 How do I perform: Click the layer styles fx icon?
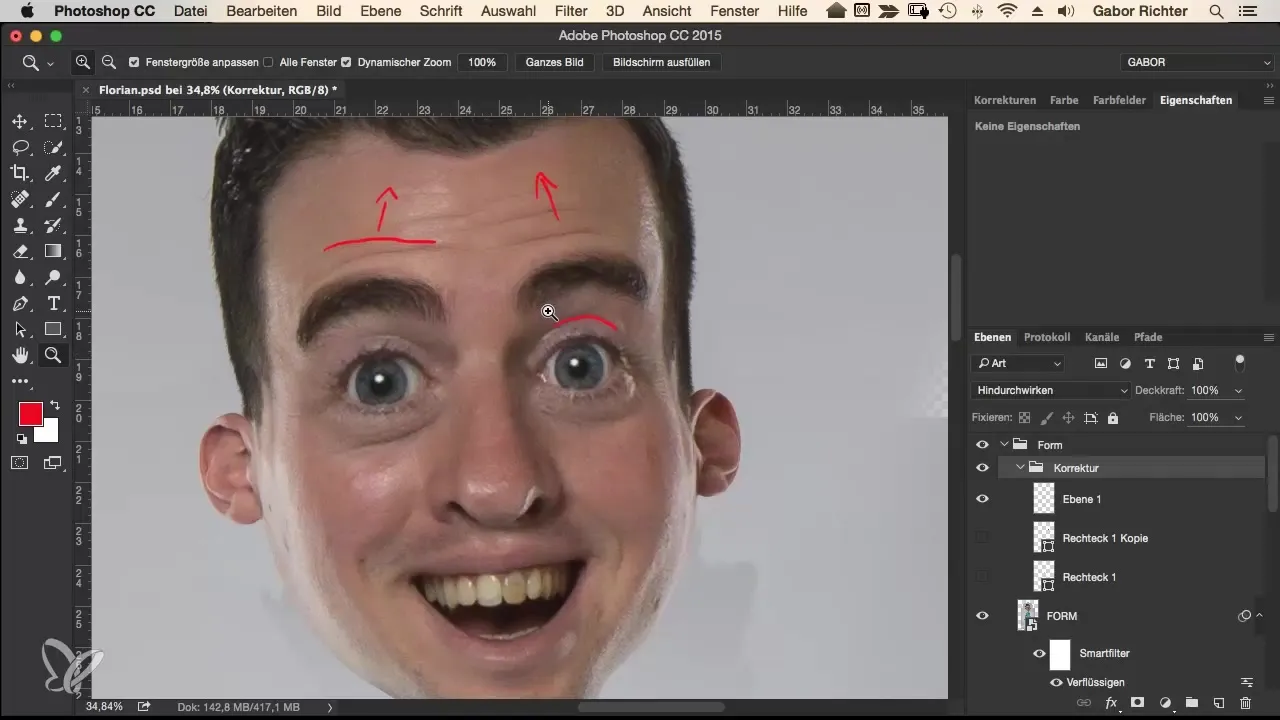[x=1111, y=703]
